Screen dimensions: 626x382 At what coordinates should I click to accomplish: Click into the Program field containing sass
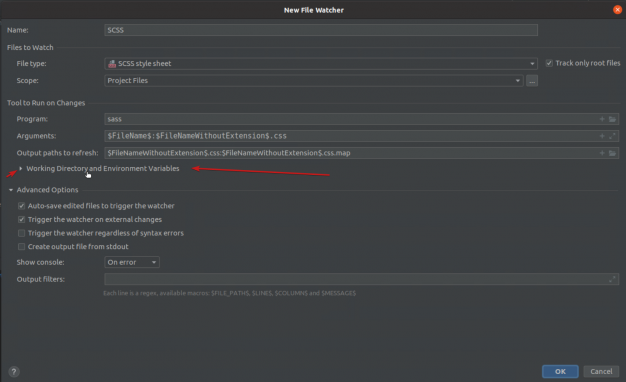click(351, 119)
